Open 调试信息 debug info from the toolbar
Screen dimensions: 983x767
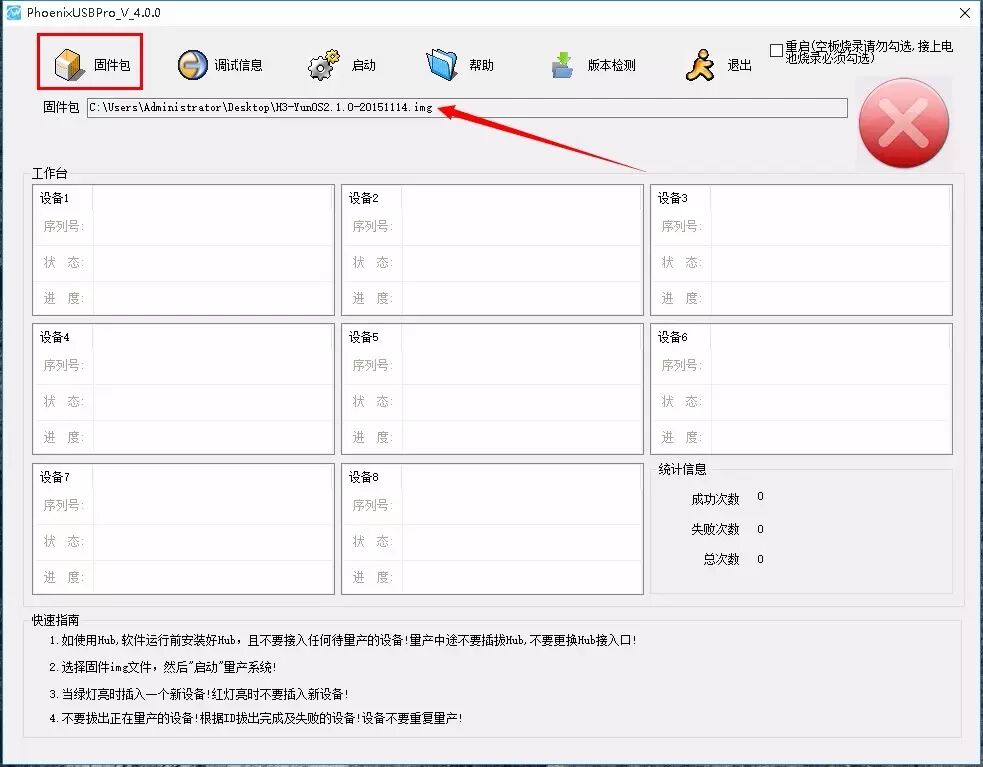click(x=193, y=65)
